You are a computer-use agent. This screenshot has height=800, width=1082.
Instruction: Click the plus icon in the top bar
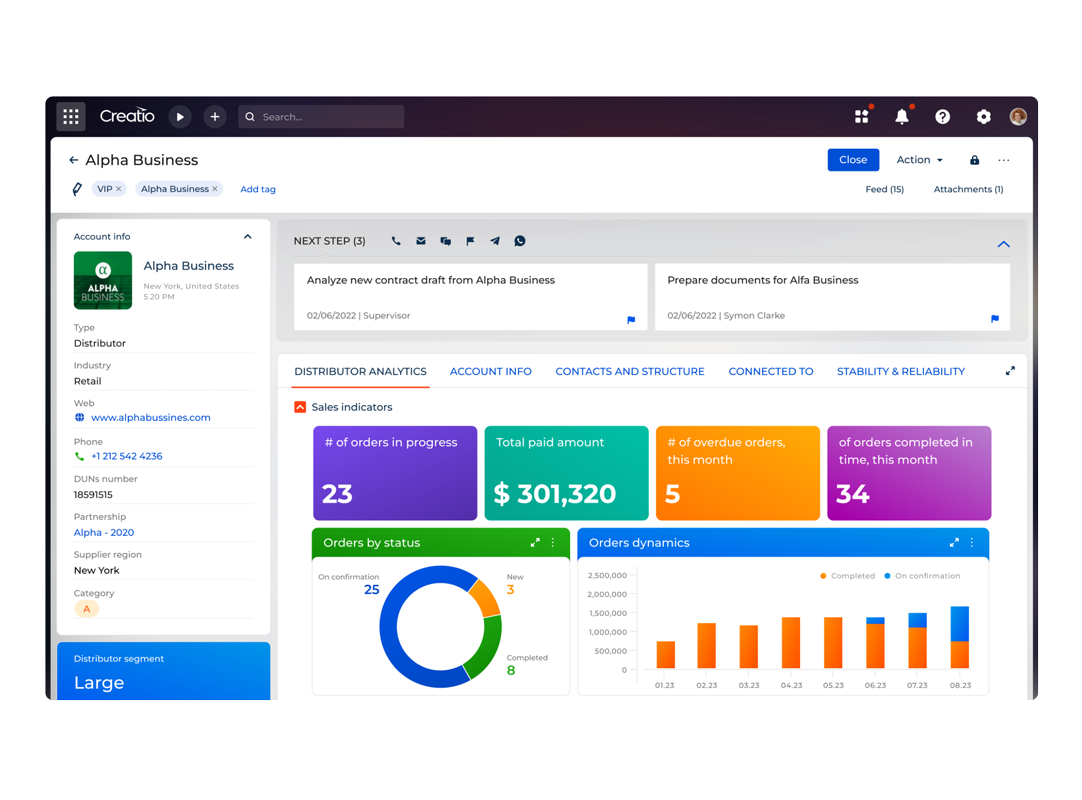coord(214,116)
